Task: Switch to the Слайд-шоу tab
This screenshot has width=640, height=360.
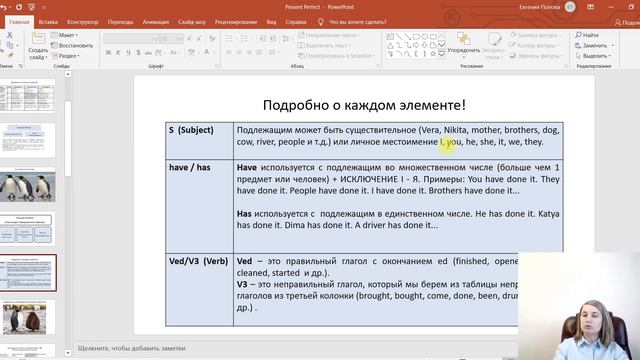Action: (192, 22)
